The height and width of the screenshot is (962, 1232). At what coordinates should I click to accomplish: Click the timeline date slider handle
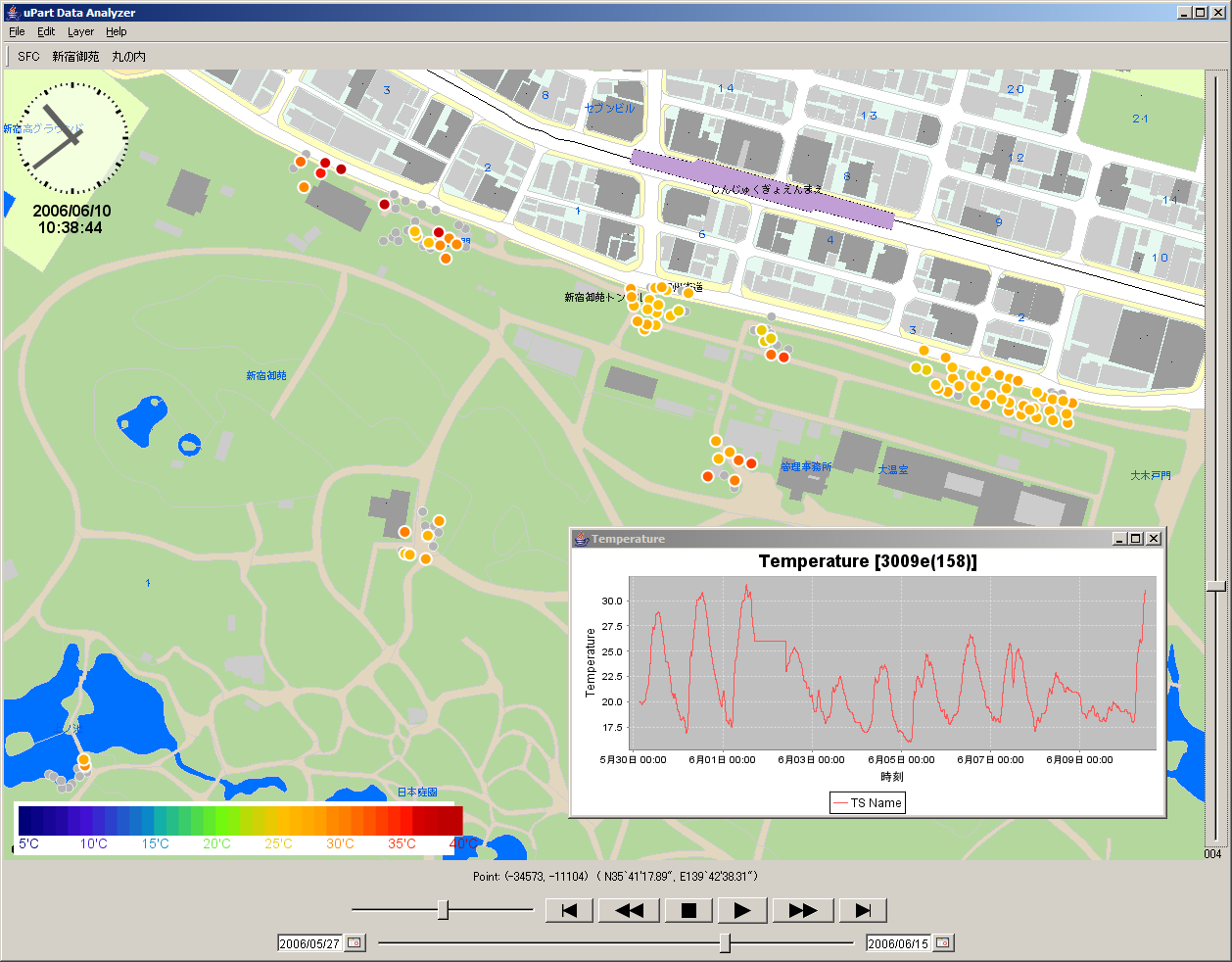725,942
